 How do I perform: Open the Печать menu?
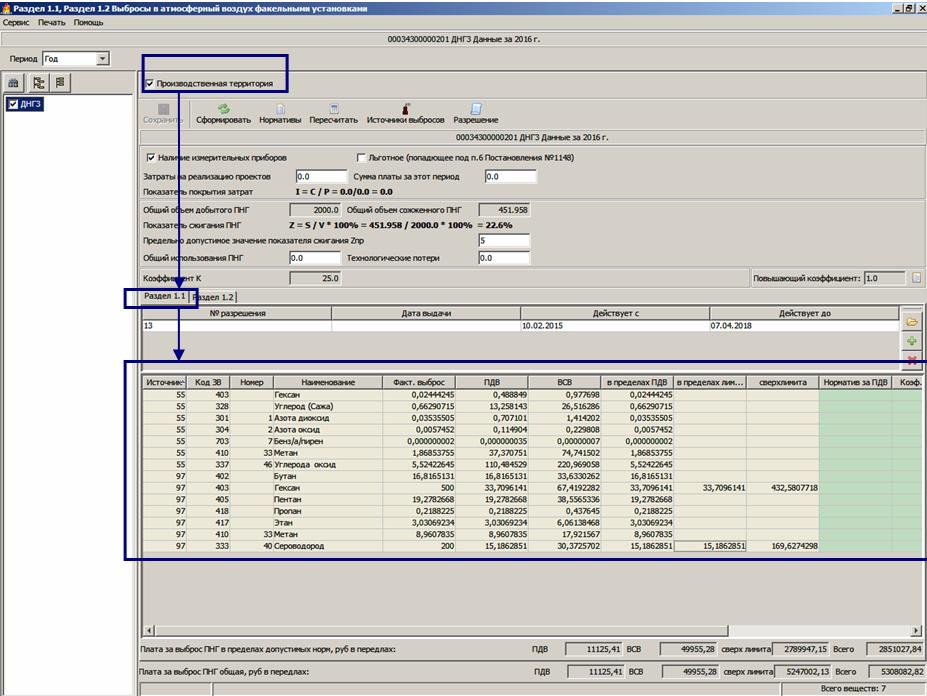[52, 21]
